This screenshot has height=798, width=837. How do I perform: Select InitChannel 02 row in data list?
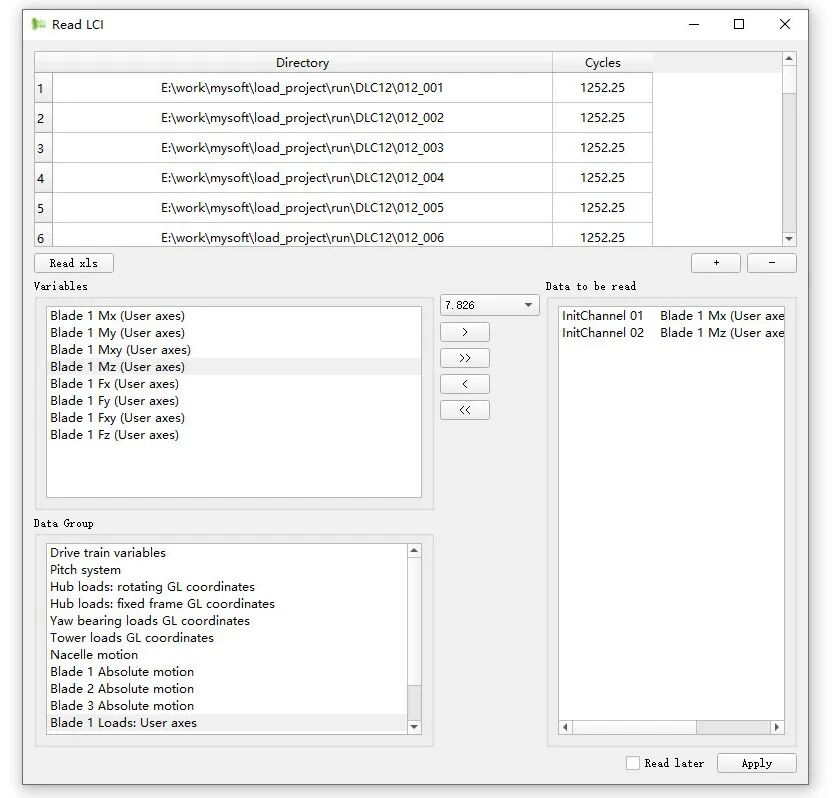click(x=672, y=333)
